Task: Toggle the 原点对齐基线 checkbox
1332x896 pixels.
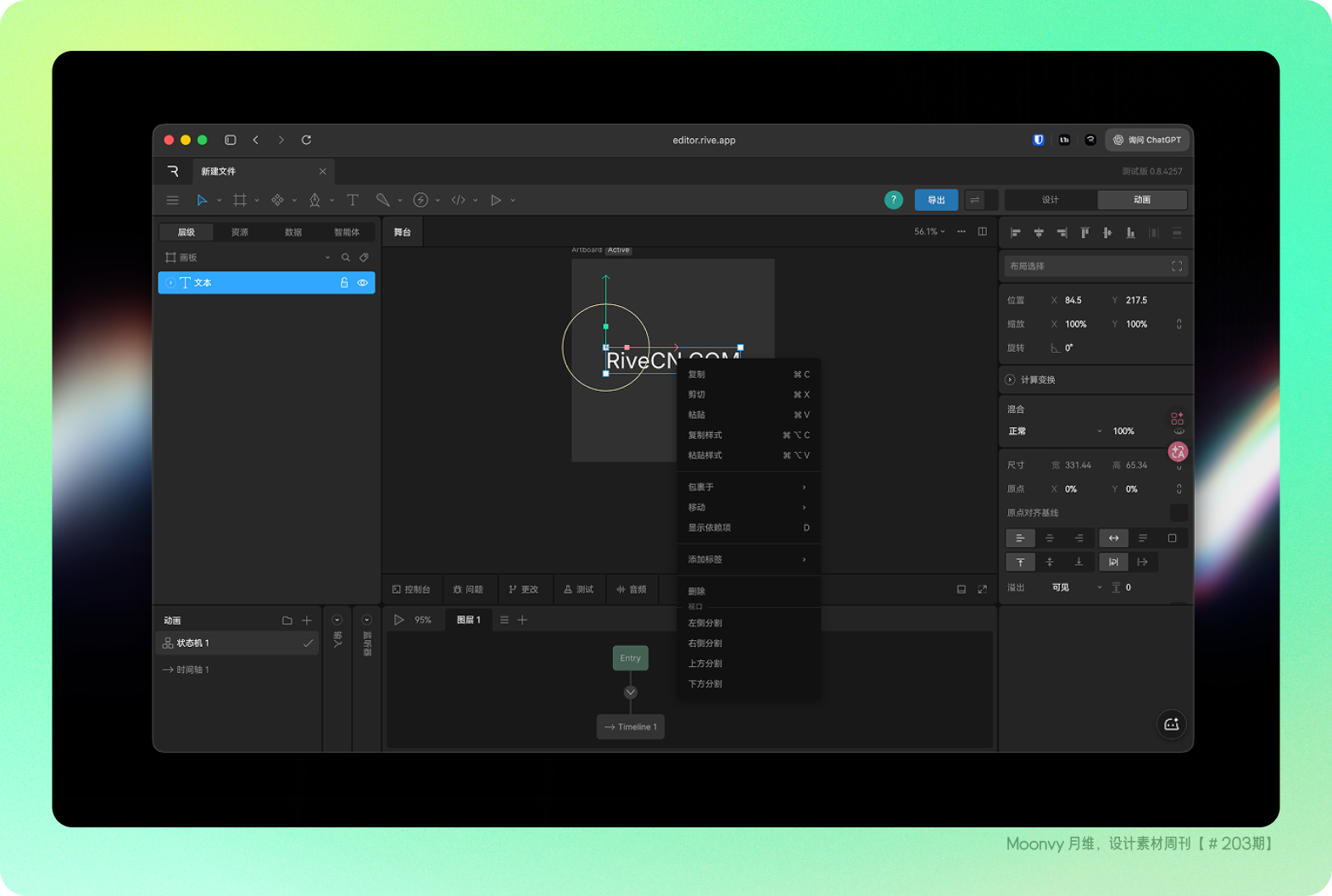Action: click(x=1178, y=513)
